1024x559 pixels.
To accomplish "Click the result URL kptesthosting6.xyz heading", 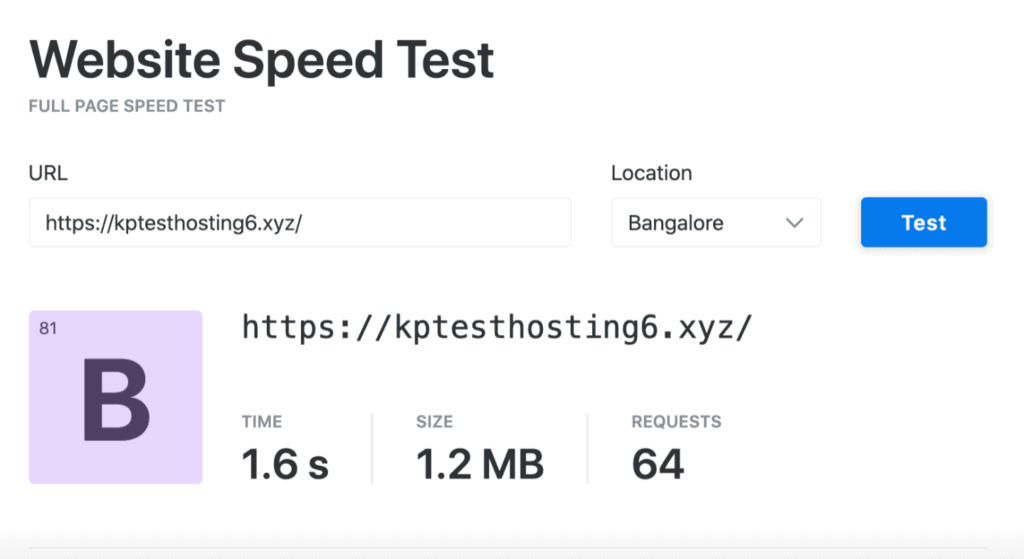I will click(497, 327).
